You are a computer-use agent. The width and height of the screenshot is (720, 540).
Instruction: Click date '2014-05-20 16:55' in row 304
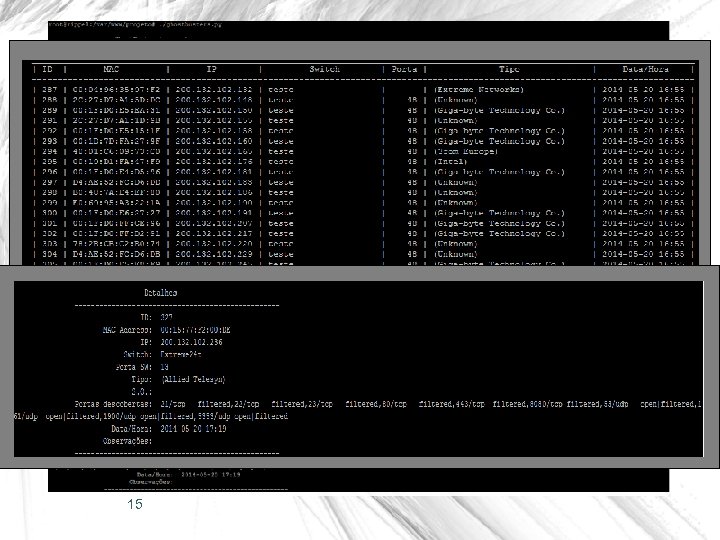click(643, 254)
